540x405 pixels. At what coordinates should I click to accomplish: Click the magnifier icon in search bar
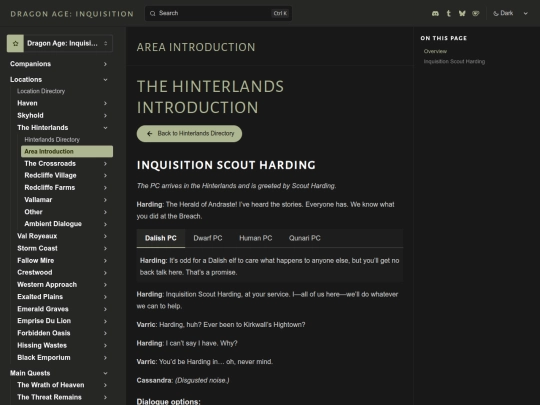[153, 13]
